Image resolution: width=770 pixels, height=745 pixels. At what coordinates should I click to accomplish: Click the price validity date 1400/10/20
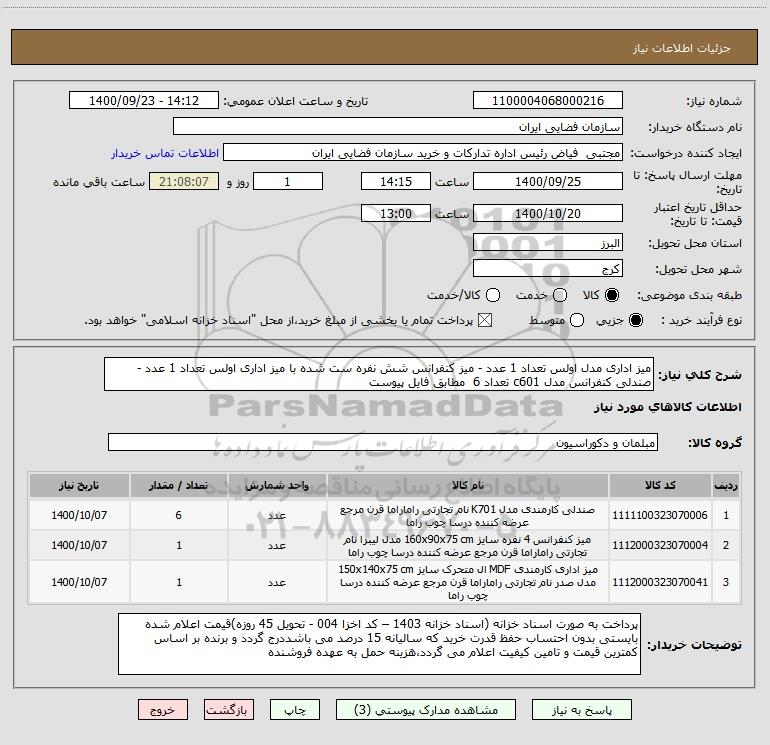coord(548,213)
